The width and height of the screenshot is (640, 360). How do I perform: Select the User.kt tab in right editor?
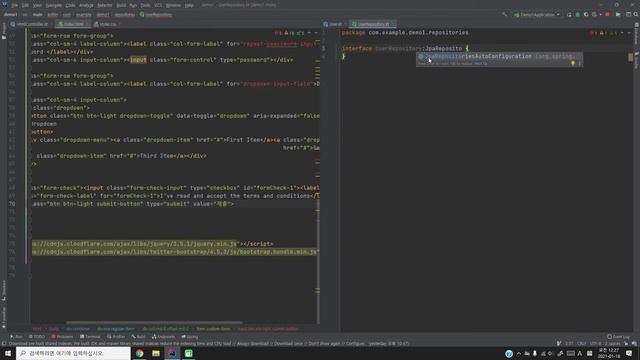[335, 24]
